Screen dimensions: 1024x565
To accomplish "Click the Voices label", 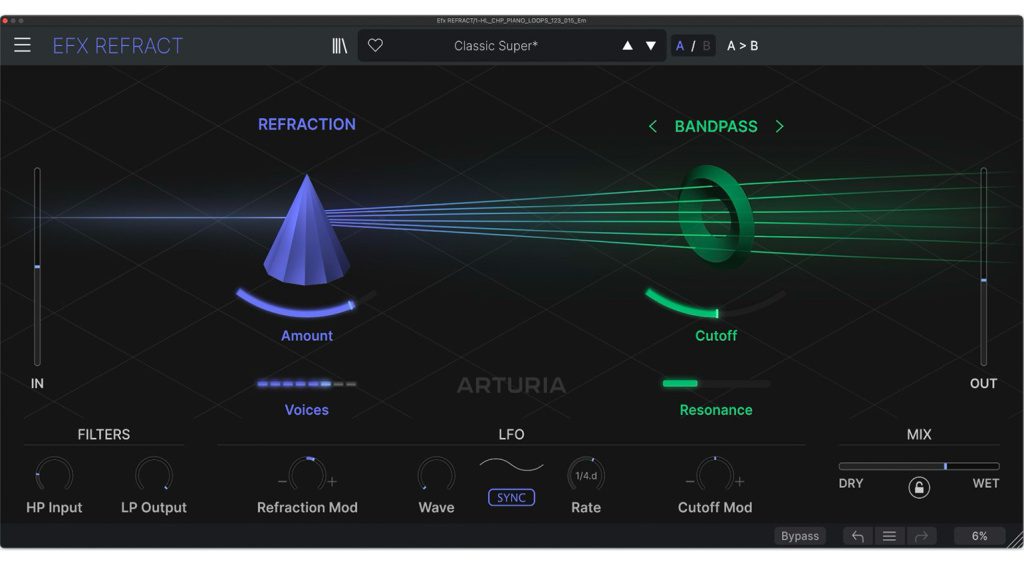I will pos(306,410).
